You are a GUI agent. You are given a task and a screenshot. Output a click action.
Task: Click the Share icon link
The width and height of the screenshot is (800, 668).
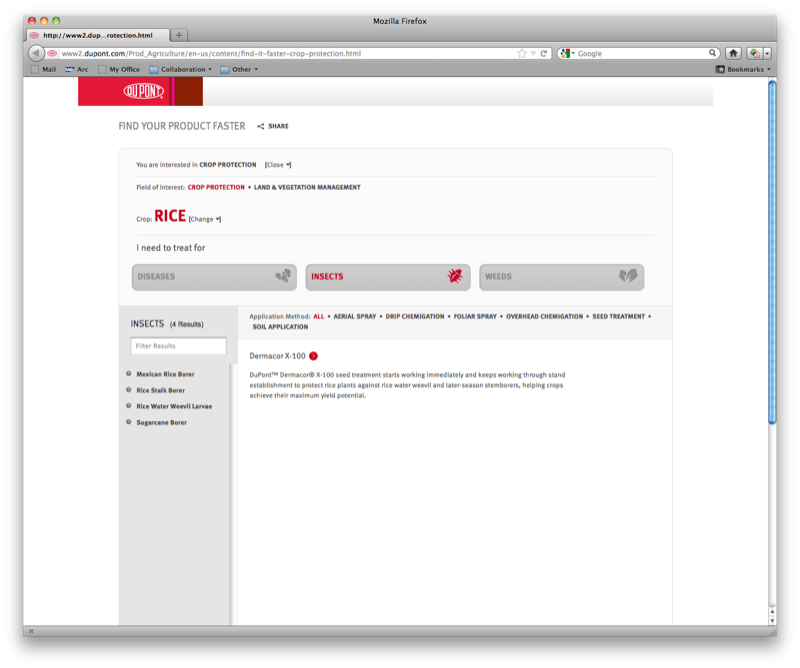tap(261, 127)
